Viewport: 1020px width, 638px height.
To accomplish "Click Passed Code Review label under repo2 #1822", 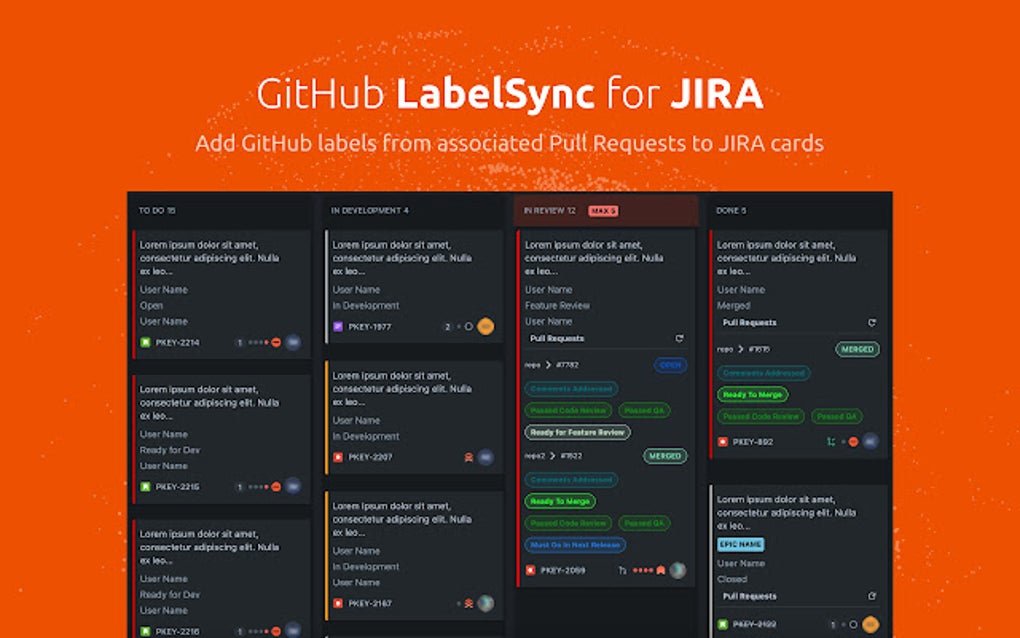I will coord(569,523).
